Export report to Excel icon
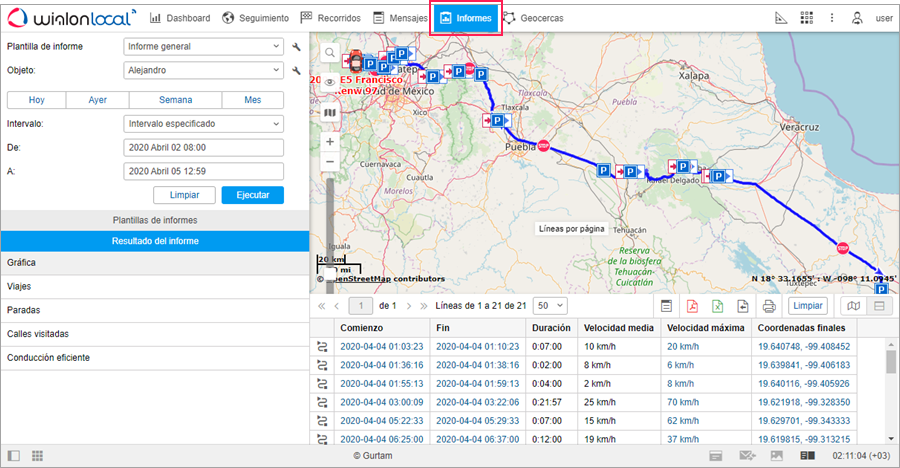 (717, 305)
